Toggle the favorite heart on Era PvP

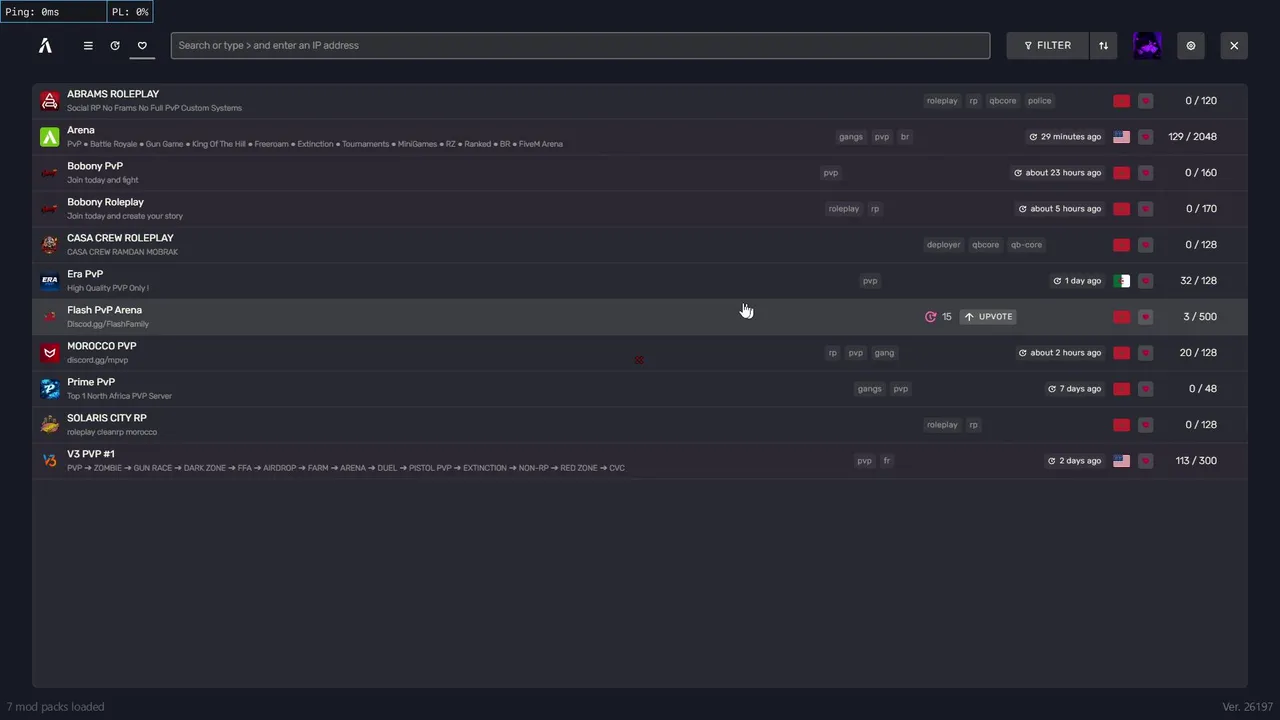click(1146, 280)
